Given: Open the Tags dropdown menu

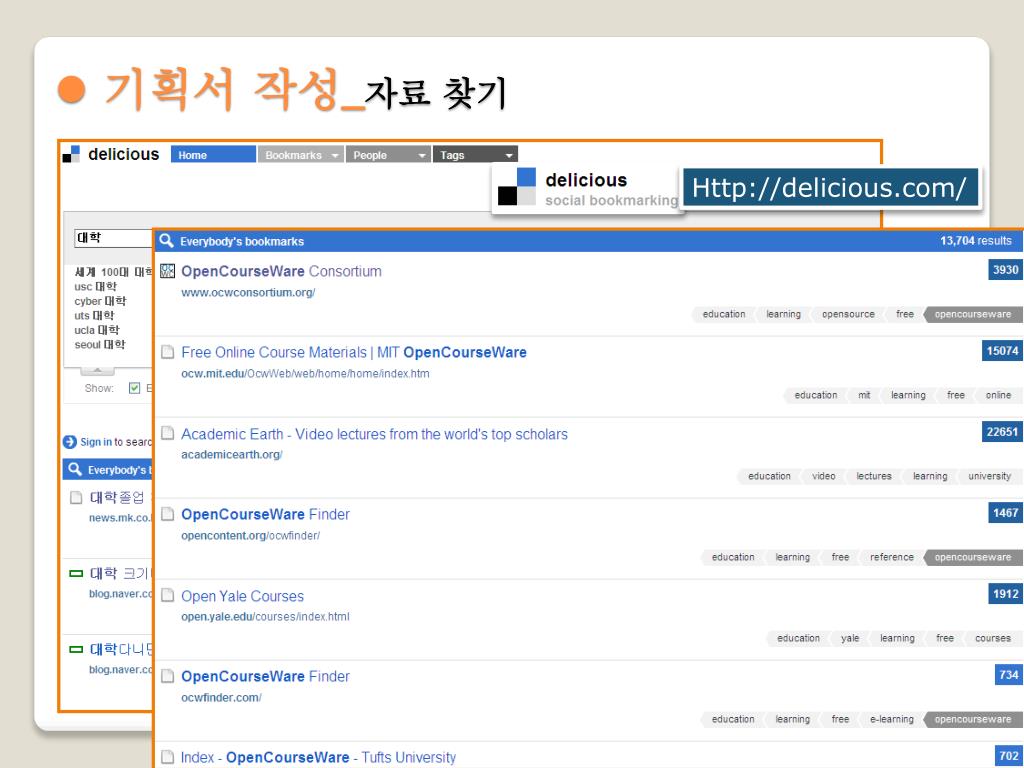Looking at the screenshot, I should click(x=478, y=155).
